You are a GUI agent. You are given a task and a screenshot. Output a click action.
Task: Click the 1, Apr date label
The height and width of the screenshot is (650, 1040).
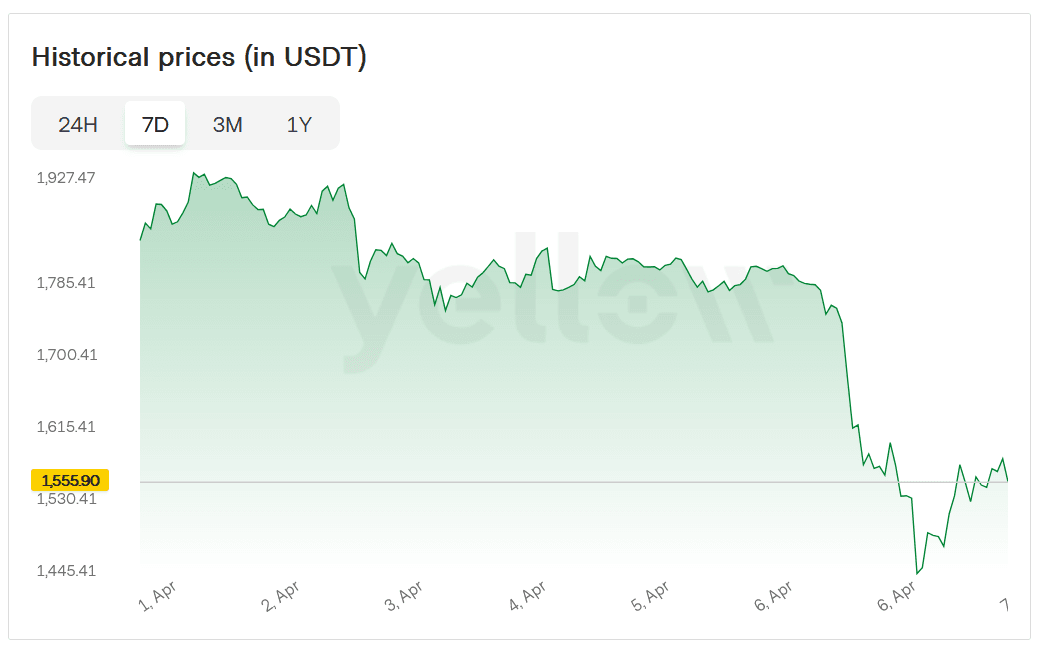(x=158, y=597)
